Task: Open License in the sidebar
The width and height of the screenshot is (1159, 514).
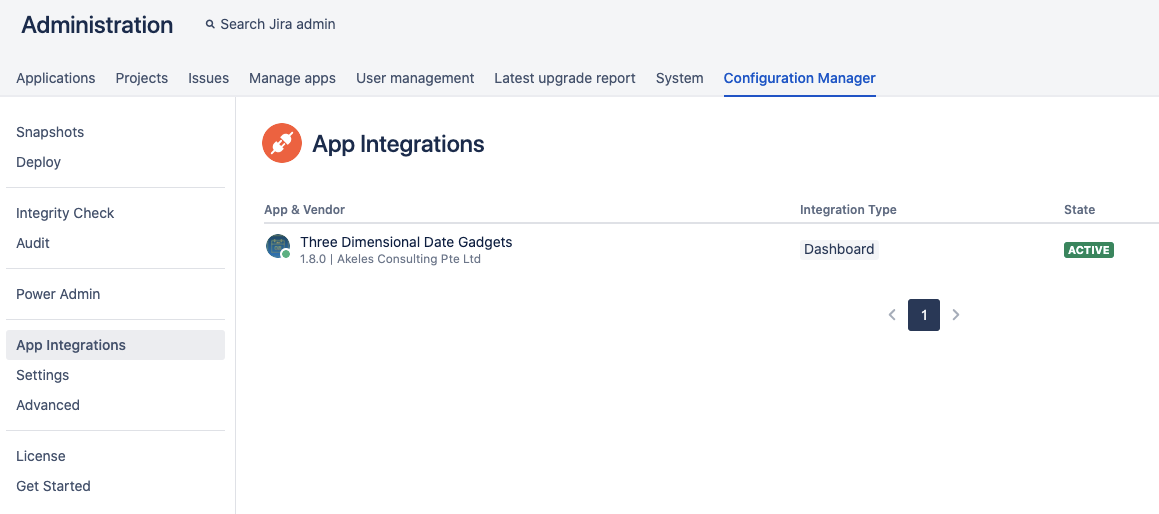Action: 41,456
